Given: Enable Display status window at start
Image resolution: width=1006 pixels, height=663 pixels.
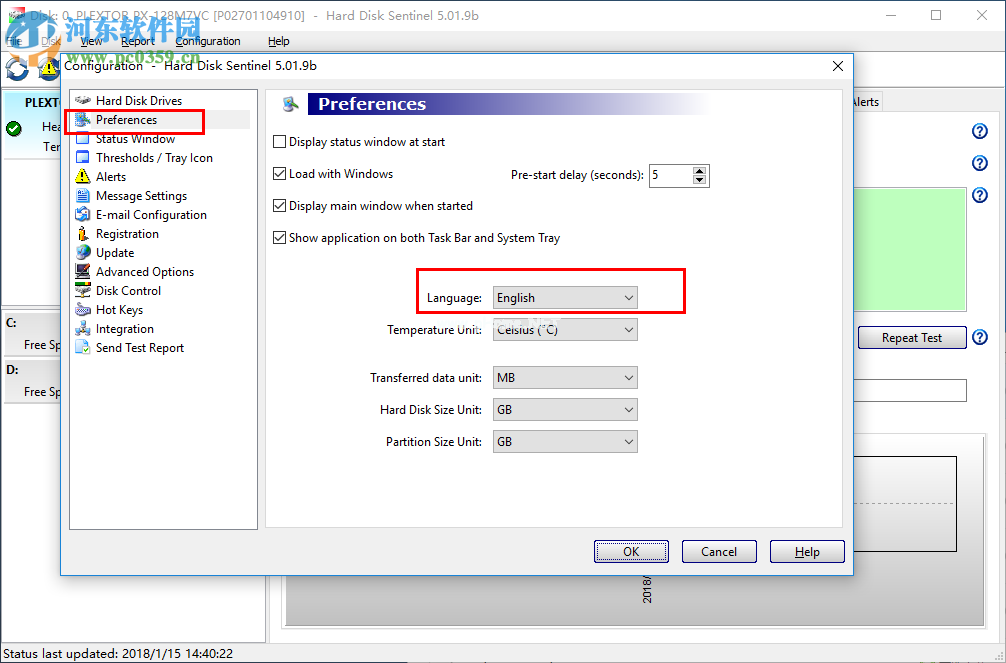Looking at the screenshot, I should click(x=280, y=141).
